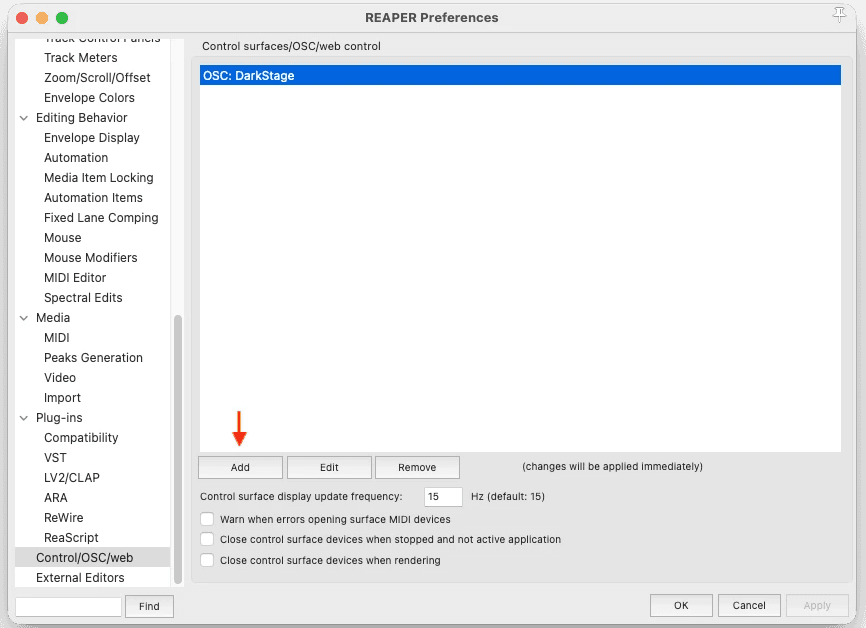Select Automation Items in sidebar

tap(93, 198)
